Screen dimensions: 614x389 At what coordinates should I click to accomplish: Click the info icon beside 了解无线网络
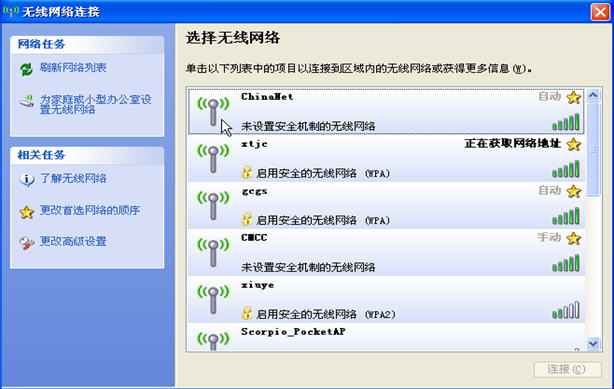[27, 179]
